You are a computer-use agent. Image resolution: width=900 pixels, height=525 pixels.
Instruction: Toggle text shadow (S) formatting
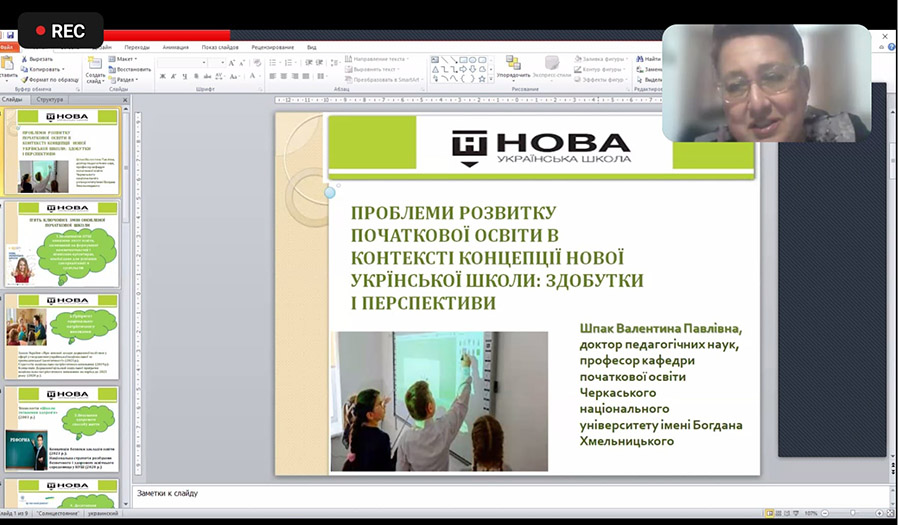click(x=196, y=76)
